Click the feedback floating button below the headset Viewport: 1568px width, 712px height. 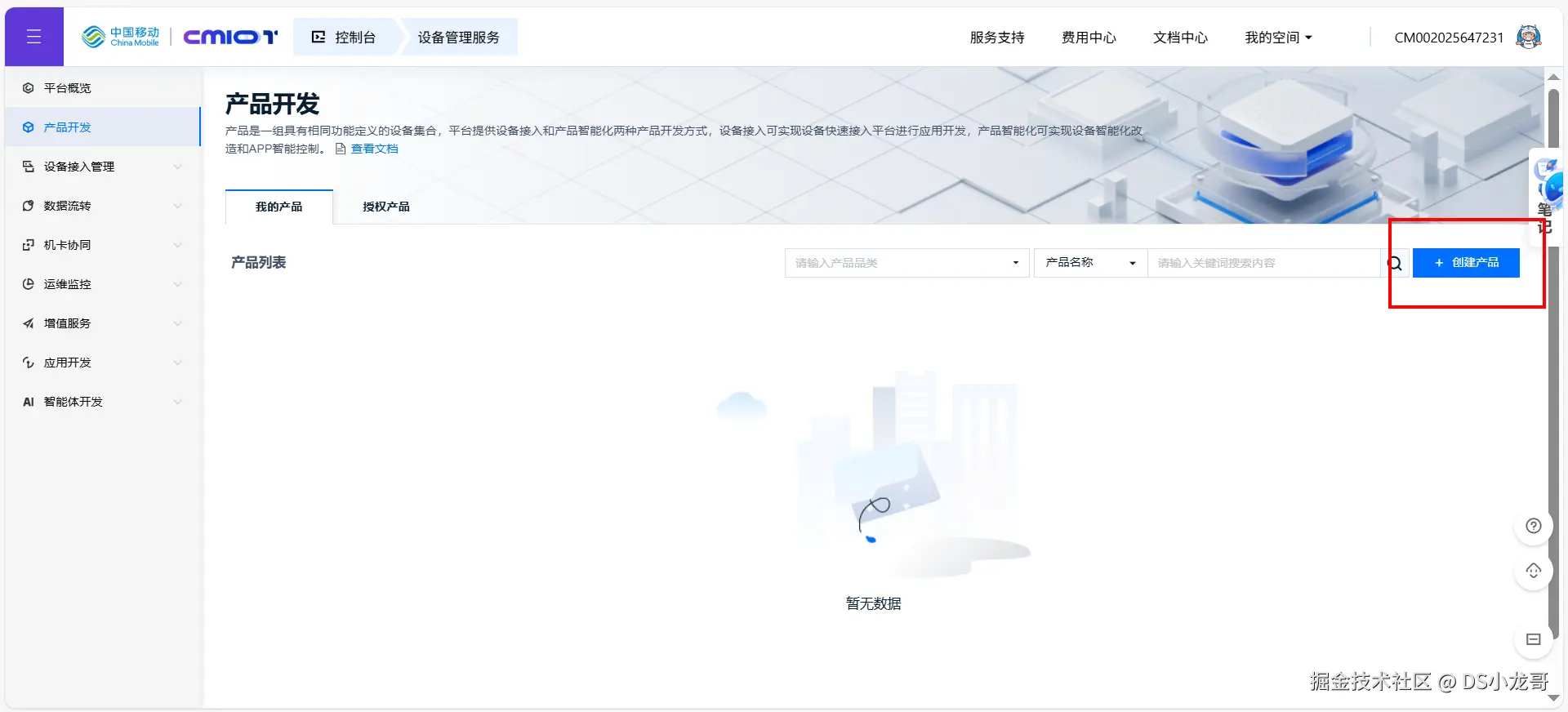[1534, 639]
